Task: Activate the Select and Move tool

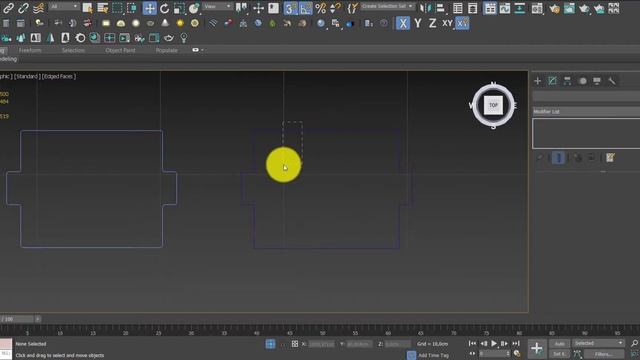Action: [x=149, y=8]
